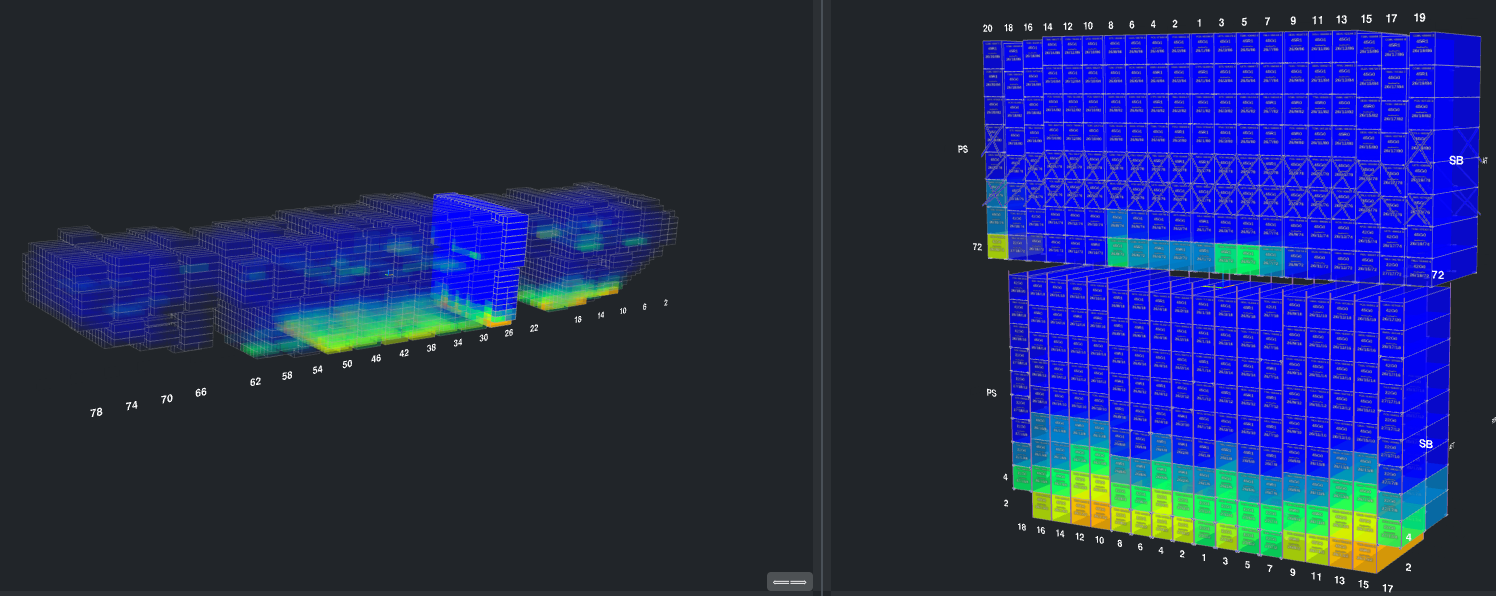The width and height of the screenshot is (1496, 596).
Task: Click row label 9 below hold stack
Action: (x=1293, y=571)
